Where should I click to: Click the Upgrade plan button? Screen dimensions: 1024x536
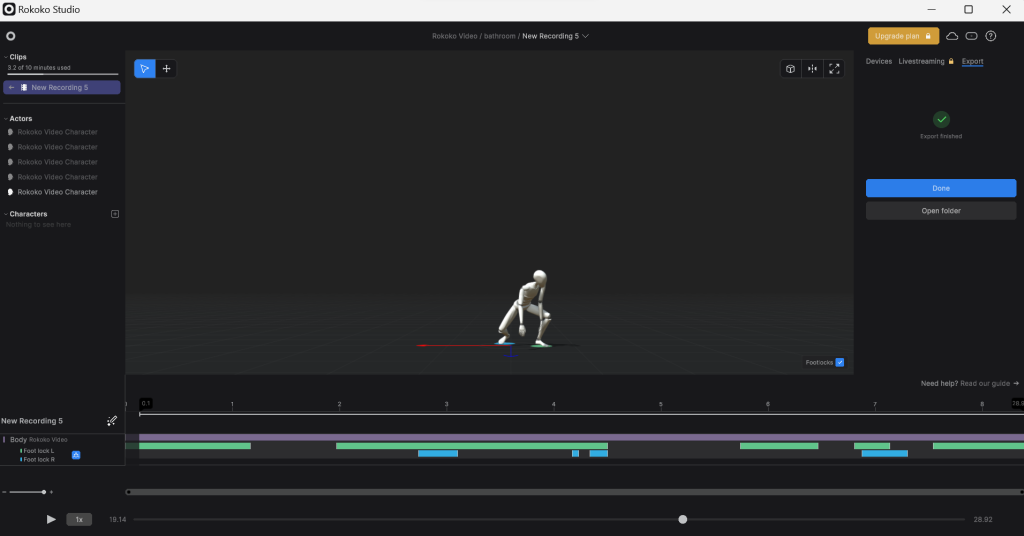[903, 36]
